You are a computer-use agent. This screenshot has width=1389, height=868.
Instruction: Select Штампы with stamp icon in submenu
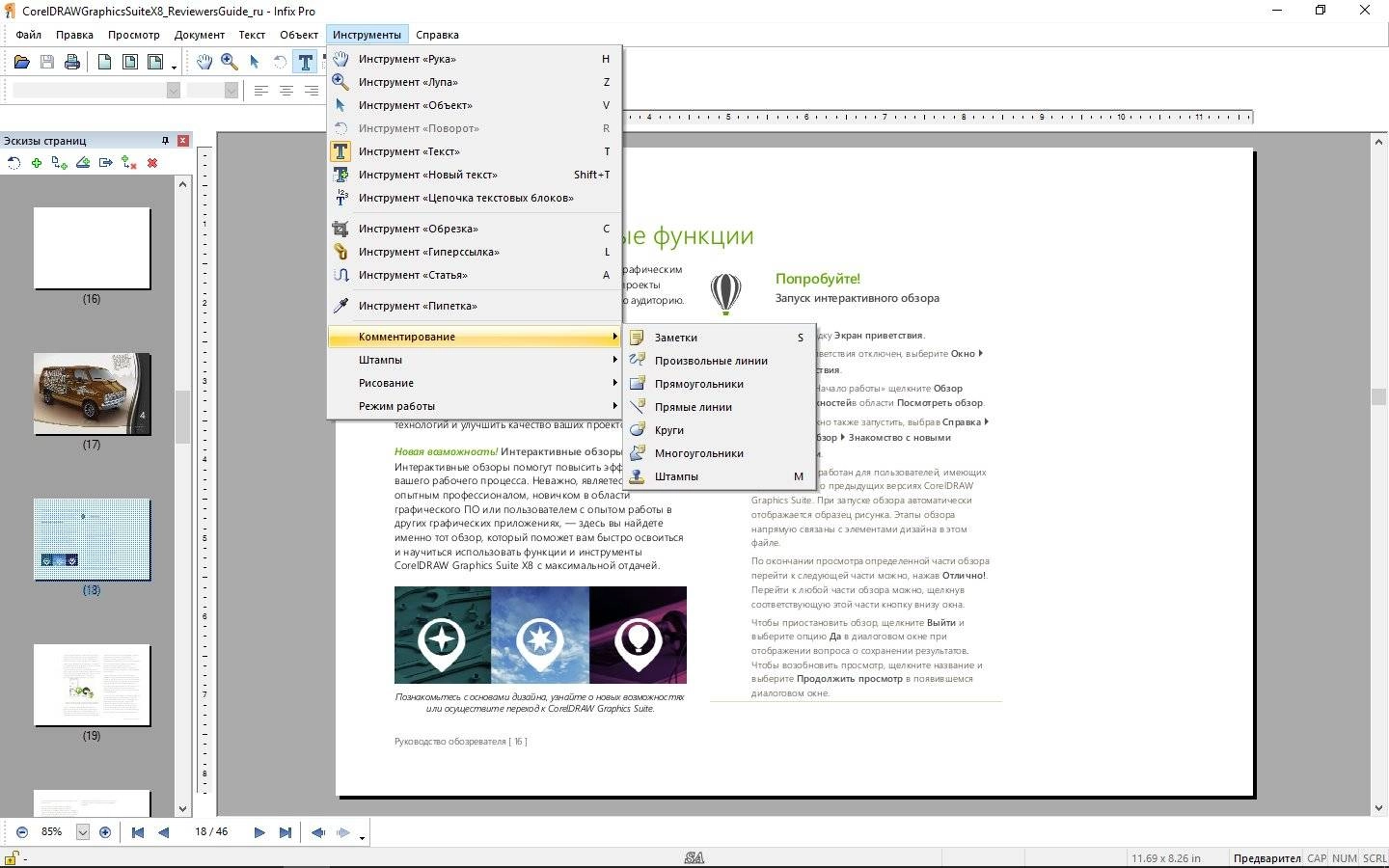click(720, 476)
